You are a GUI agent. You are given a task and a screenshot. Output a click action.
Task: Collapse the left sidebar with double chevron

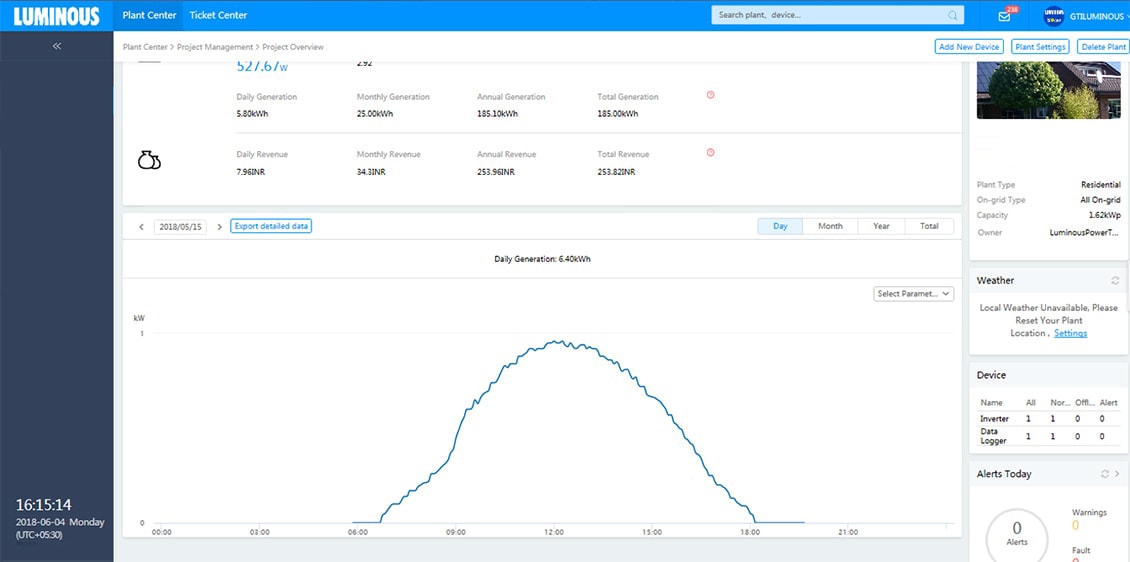[x=57, y=46]
